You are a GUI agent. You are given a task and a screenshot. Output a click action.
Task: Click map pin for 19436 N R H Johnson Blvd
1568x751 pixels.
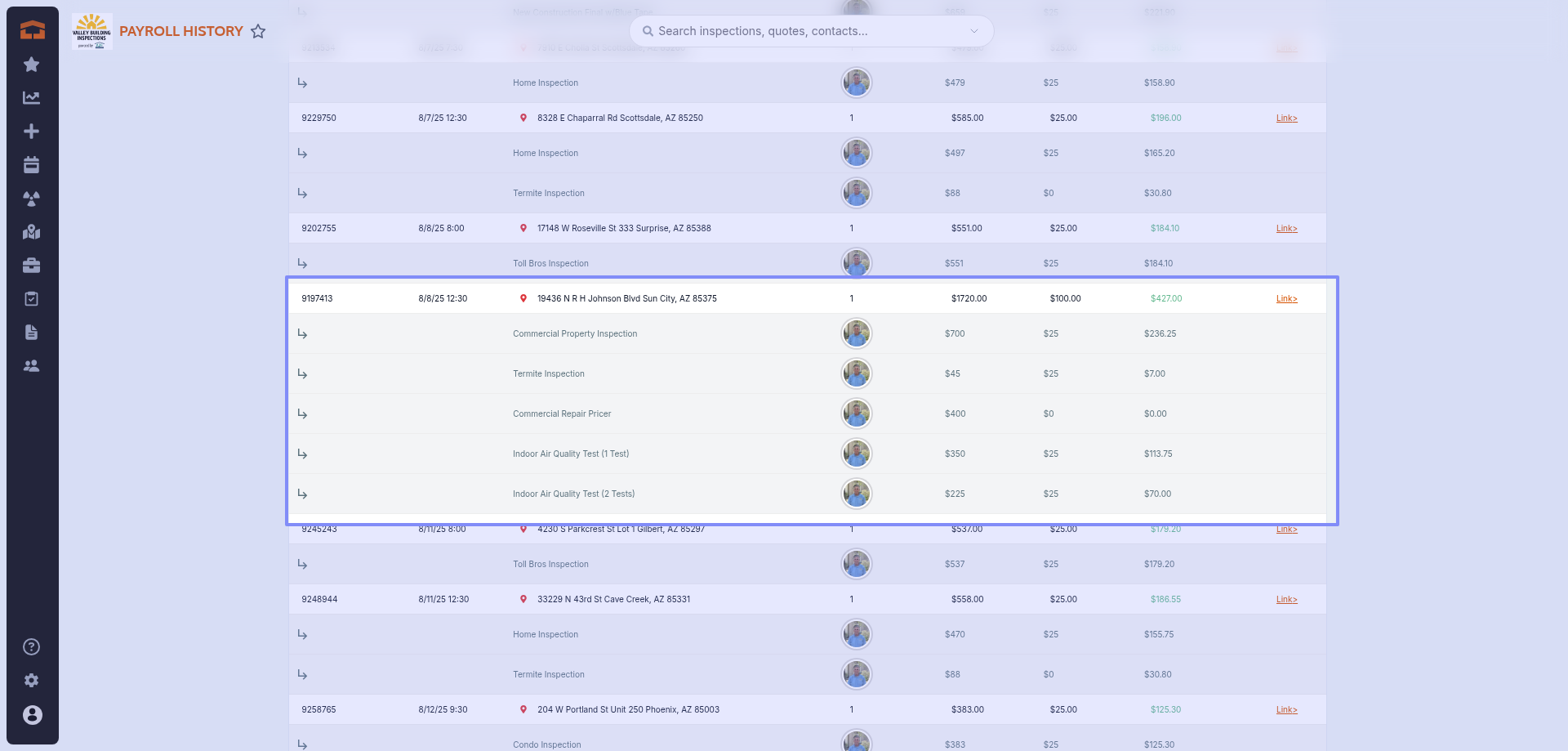point(523,298)
